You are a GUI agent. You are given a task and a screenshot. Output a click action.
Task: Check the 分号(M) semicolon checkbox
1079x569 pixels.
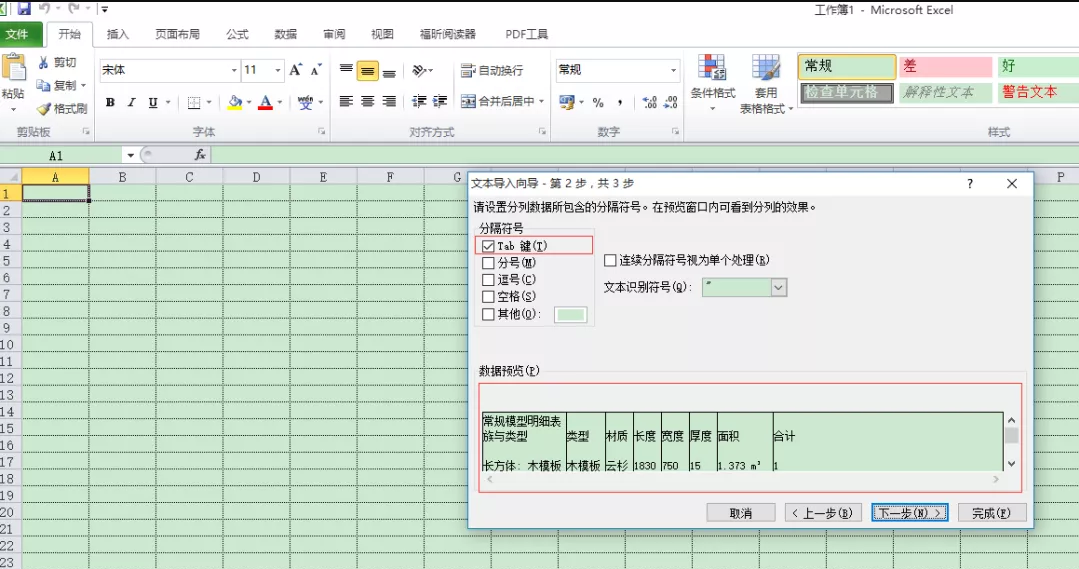(488, 263)
